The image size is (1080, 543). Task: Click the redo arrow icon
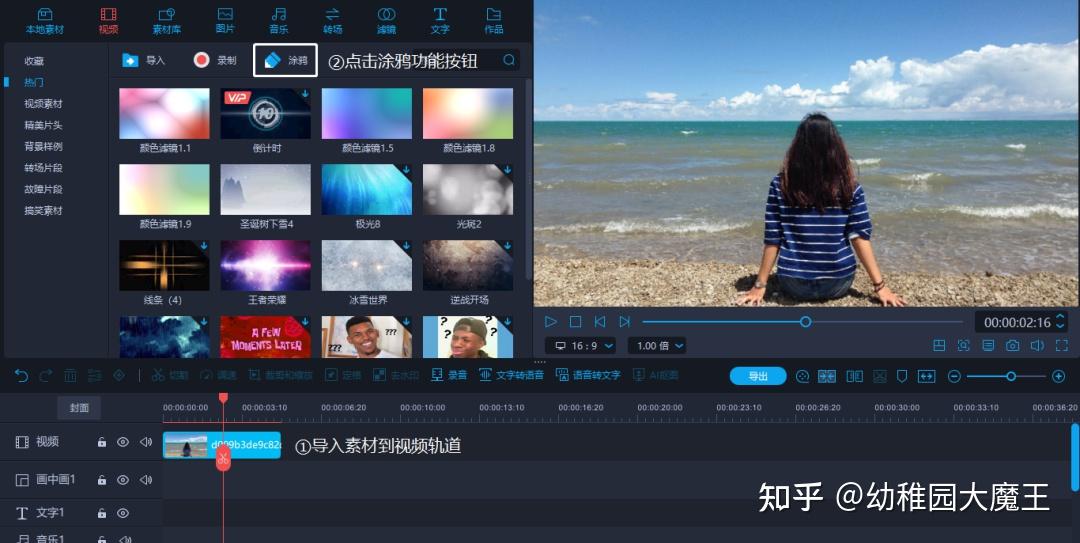coord(46,376)
